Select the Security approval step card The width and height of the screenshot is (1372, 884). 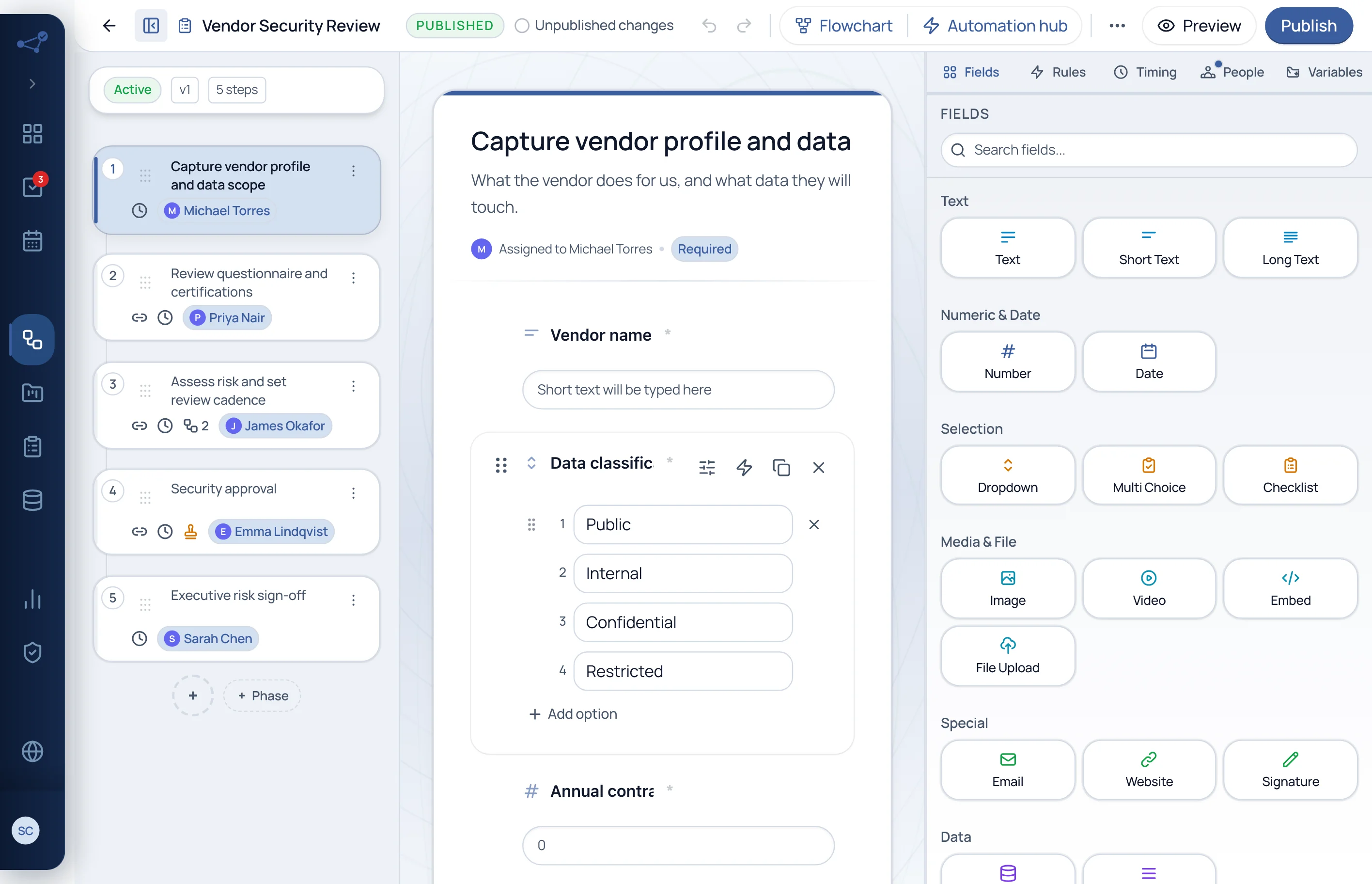(x=236, y=512)
